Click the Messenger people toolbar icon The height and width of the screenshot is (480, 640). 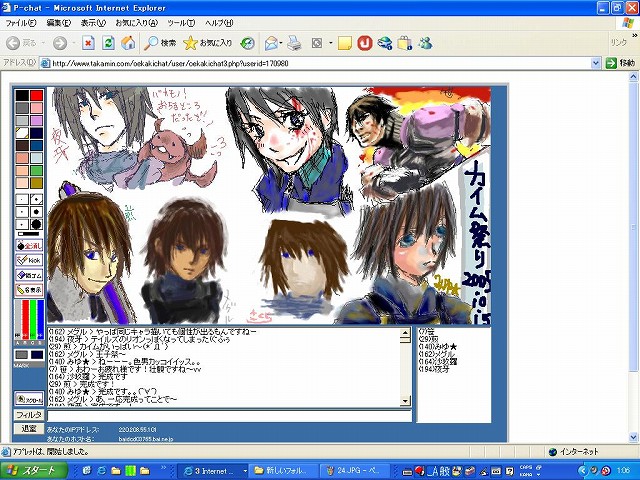tap(425, 43)
